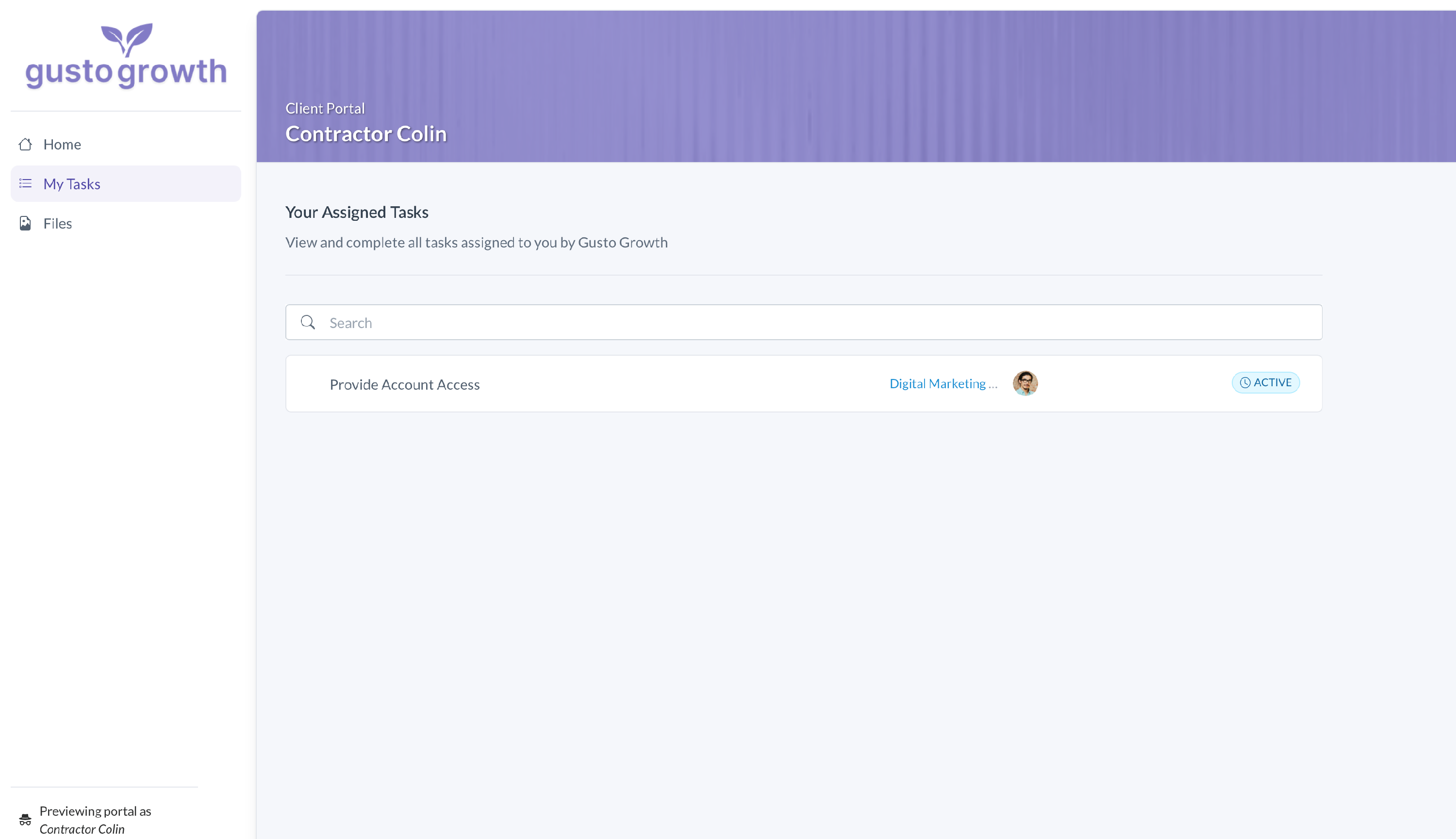Click the Your Assigned Tasks heading
The image size is (1456, 839).
[x=357, y=212]
